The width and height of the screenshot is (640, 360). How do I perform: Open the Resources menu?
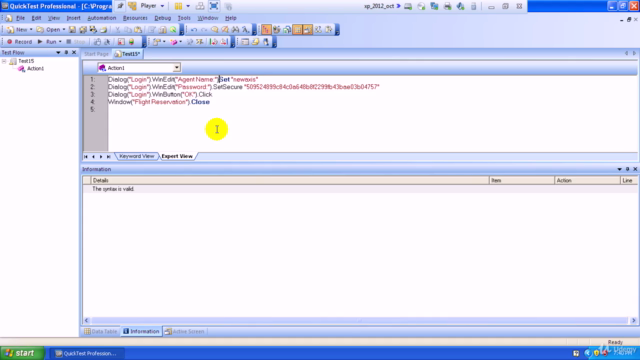pyautogui.click(x=135, y=18)
